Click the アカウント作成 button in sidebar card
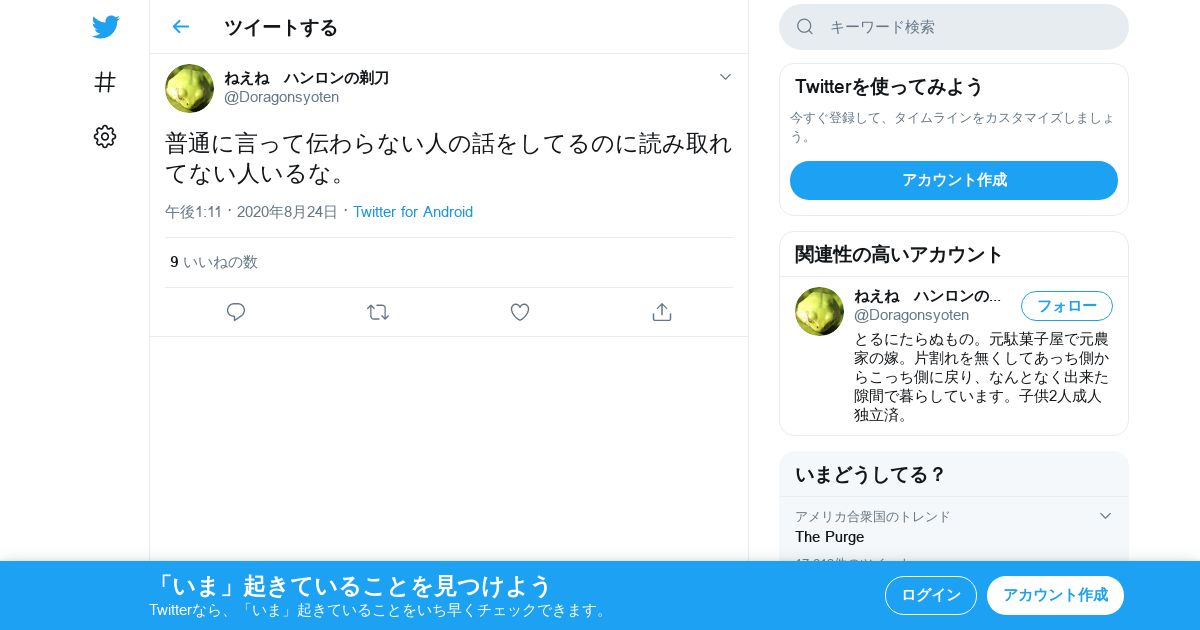The height and width of the screenshot is (630, 1200). click(x=954, y=180)
